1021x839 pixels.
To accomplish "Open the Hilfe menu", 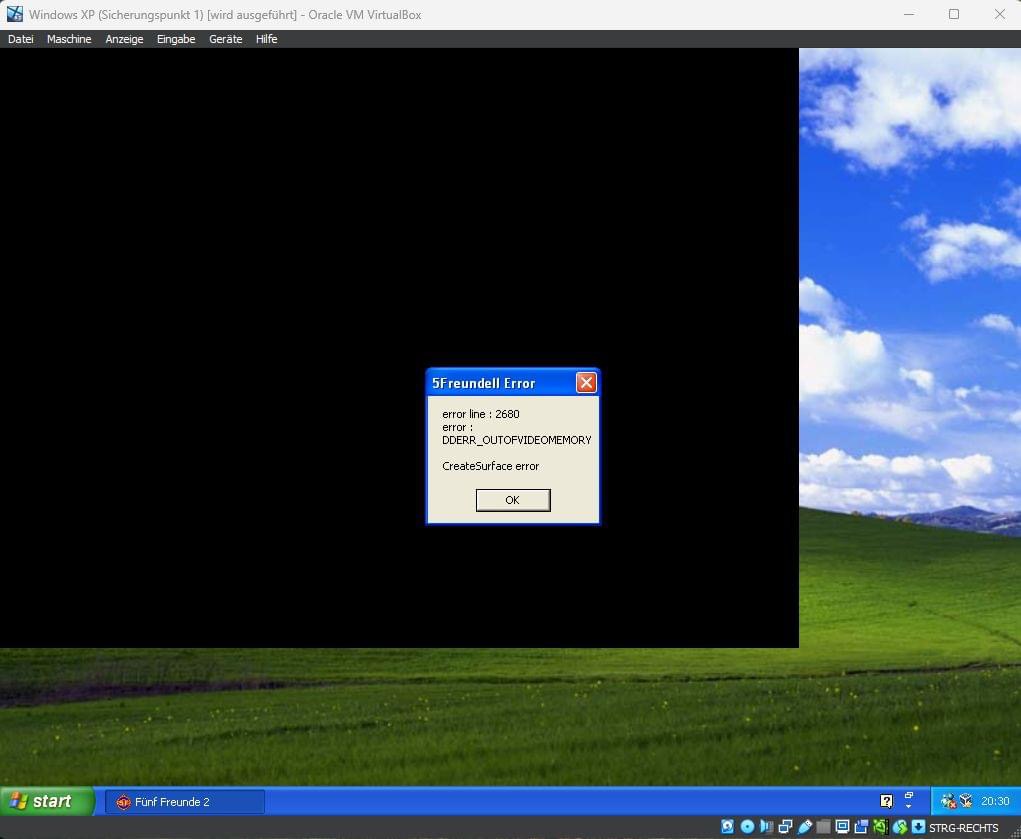I will click(266, 39).
